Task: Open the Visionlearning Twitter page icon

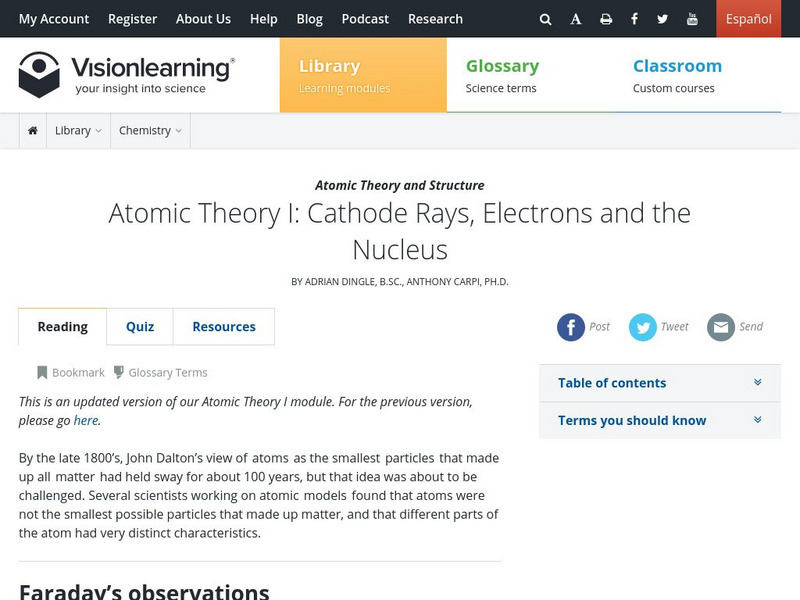Action: (662, 19)
